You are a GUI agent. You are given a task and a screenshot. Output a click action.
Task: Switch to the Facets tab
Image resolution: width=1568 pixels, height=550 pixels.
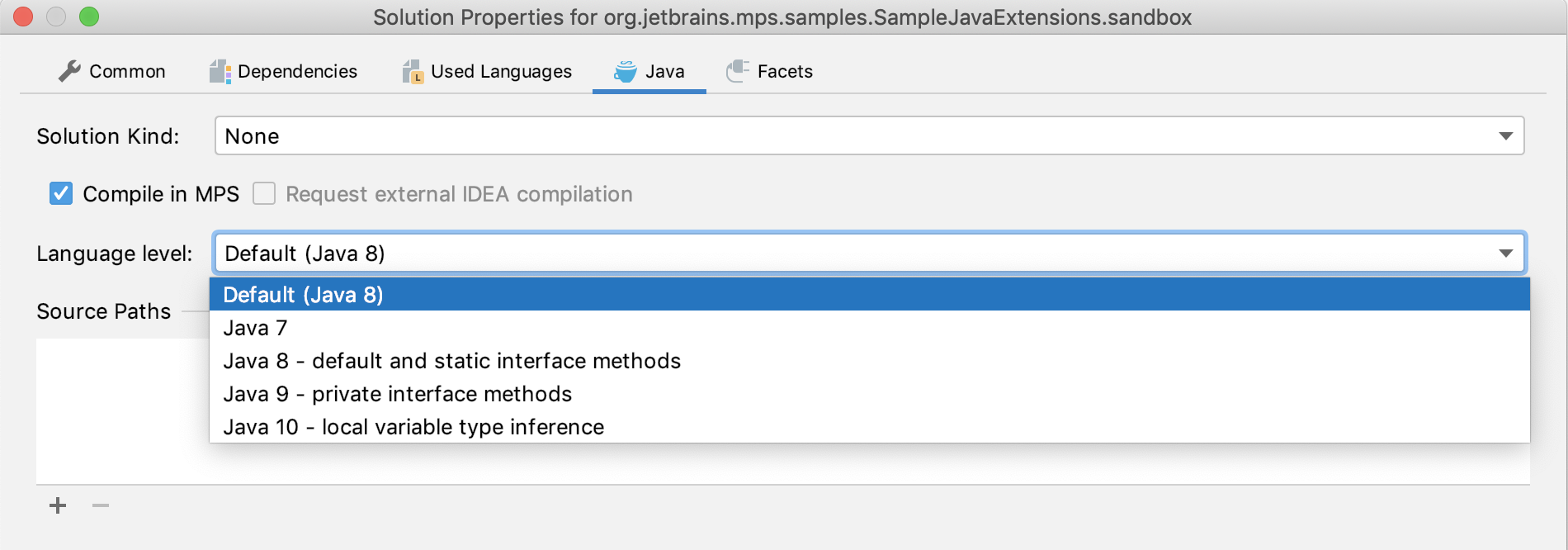point(783,71)
